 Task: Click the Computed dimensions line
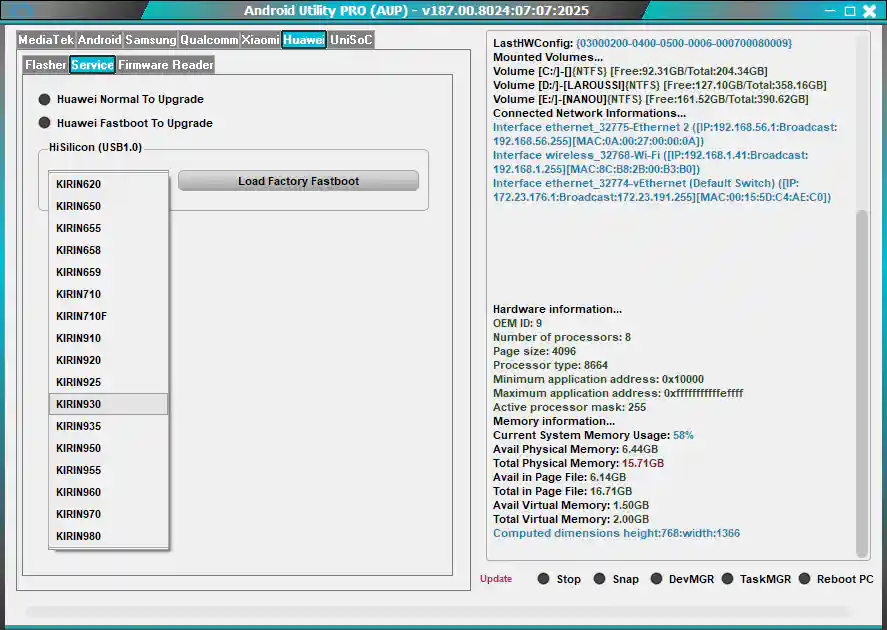[x=616, y=533]
